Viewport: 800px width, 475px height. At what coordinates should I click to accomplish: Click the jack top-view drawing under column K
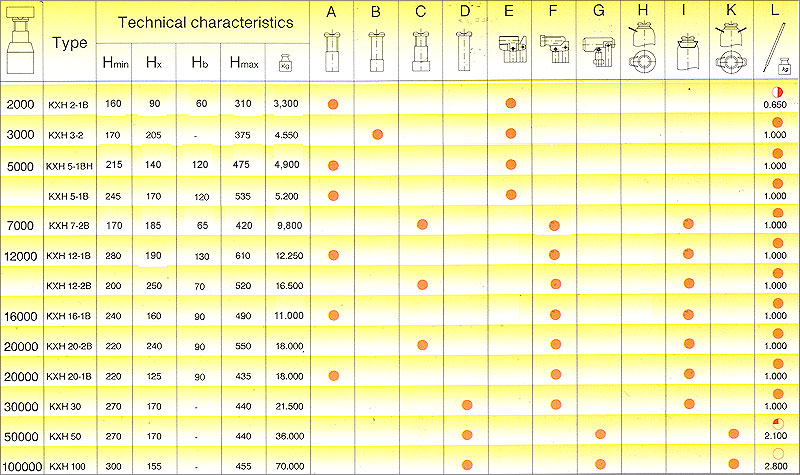(731, 47)
